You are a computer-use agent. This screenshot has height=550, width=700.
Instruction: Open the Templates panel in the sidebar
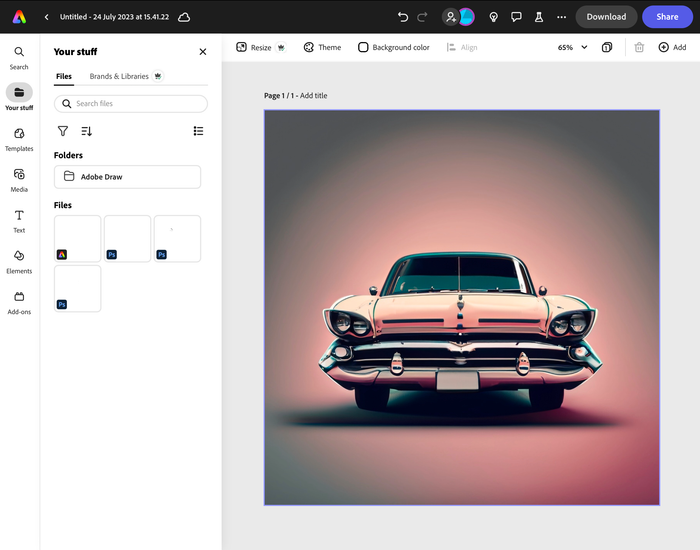(x=19, y=139)
